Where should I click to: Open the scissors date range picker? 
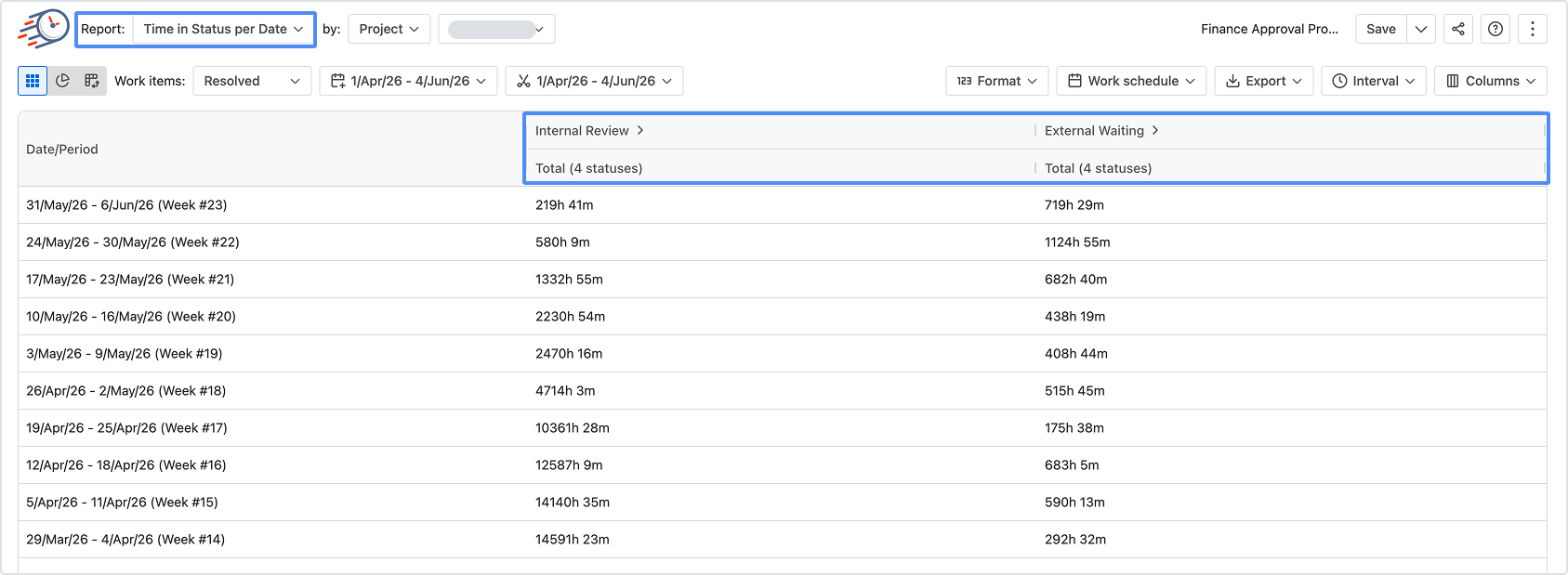click(x=594, y=81)
